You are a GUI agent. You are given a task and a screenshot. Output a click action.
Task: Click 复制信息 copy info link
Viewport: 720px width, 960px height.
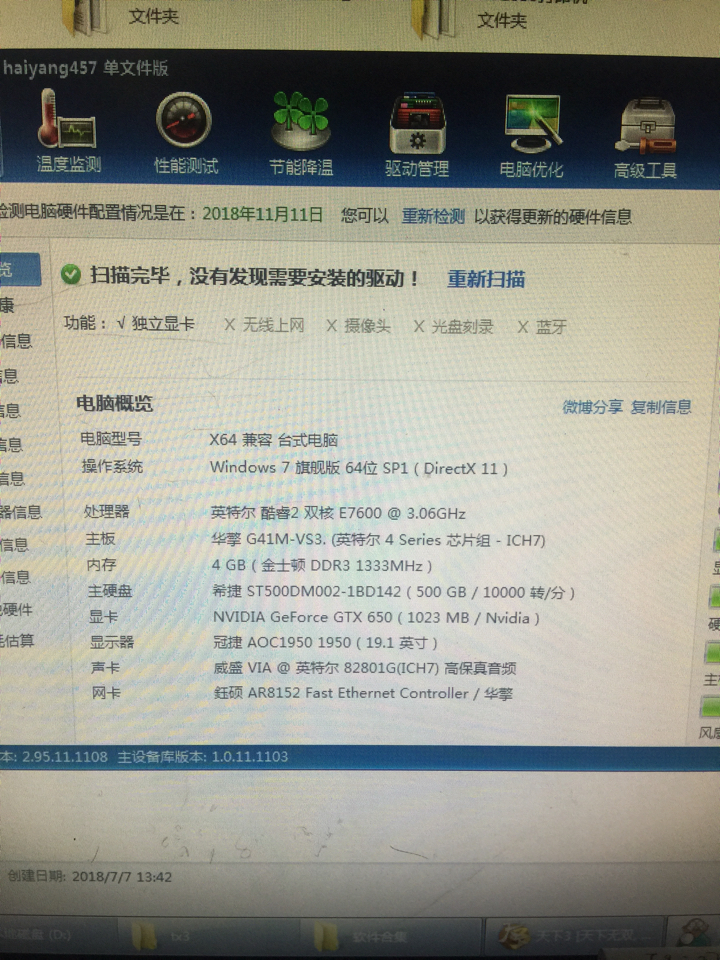tap(661, 407)
